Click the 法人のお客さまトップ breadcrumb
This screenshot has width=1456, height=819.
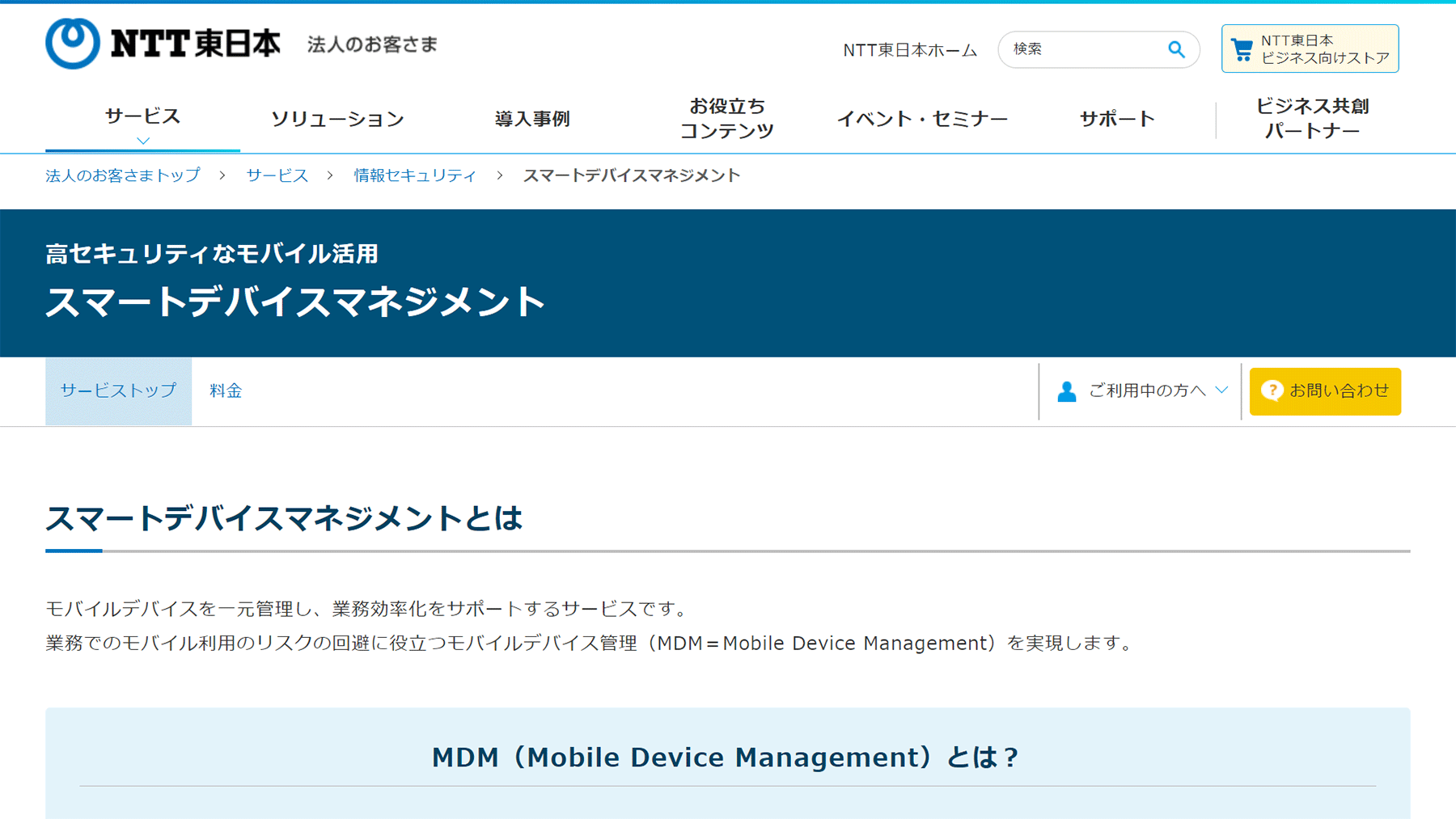[123, 175]
